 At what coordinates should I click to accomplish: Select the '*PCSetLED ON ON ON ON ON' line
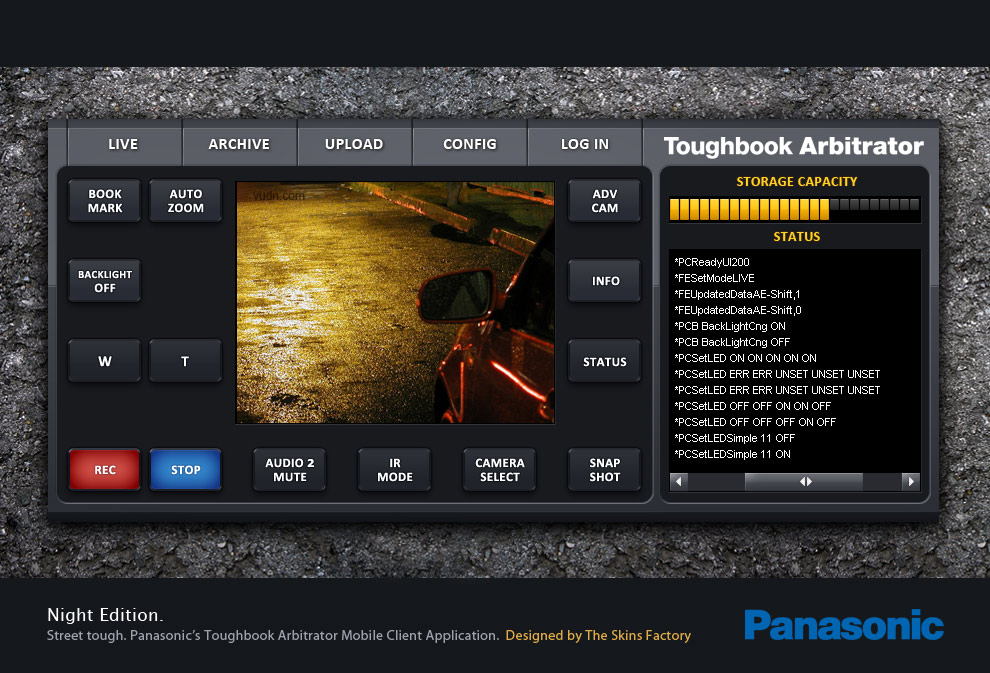tap(745, 358)
